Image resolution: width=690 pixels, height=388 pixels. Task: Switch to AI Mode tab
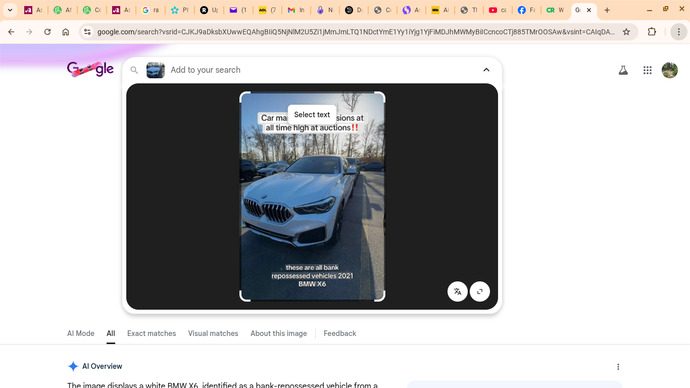[81, 333]
